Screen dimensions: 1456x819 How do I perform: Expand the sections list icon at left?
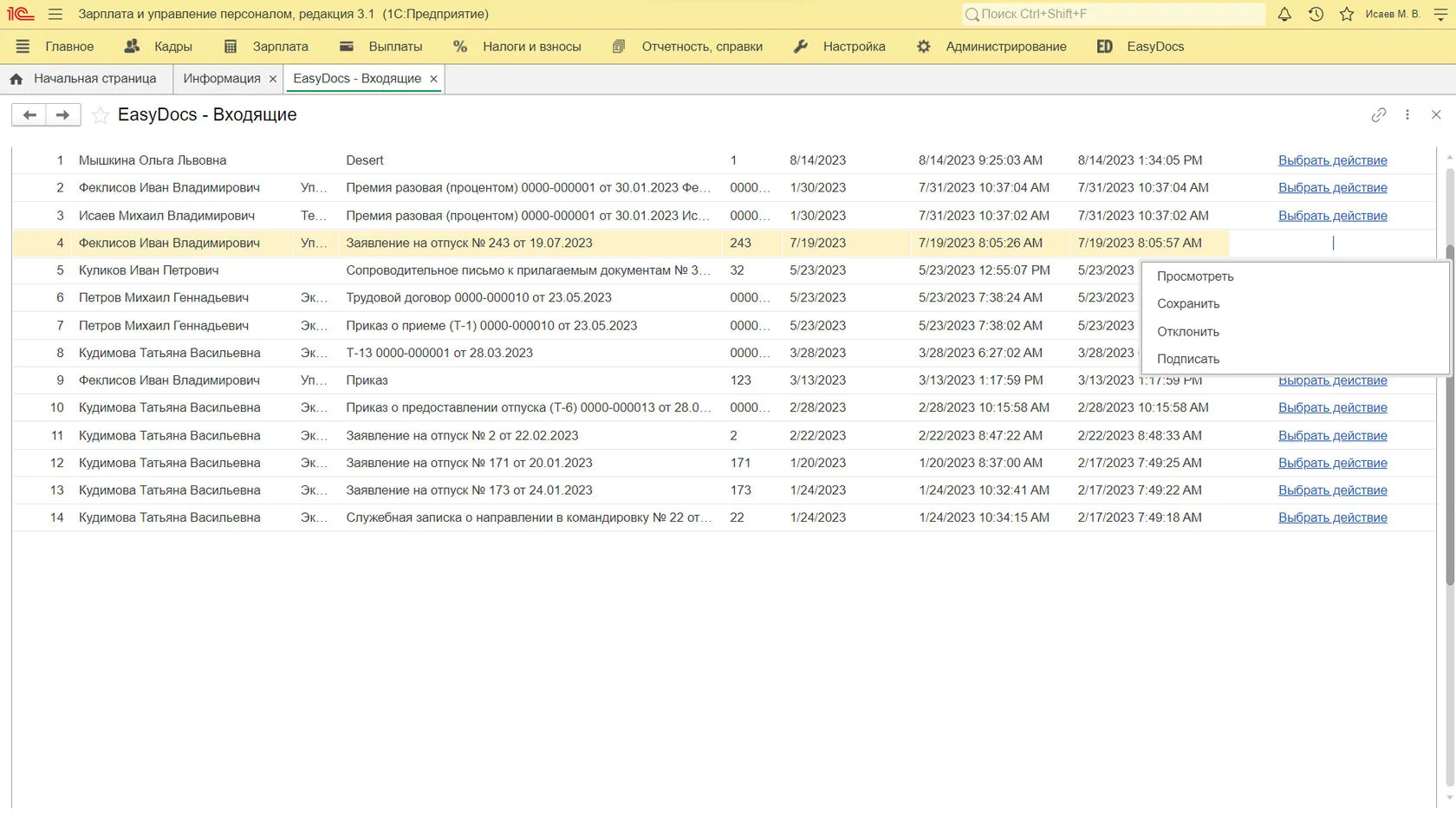(x=23, y=47)
